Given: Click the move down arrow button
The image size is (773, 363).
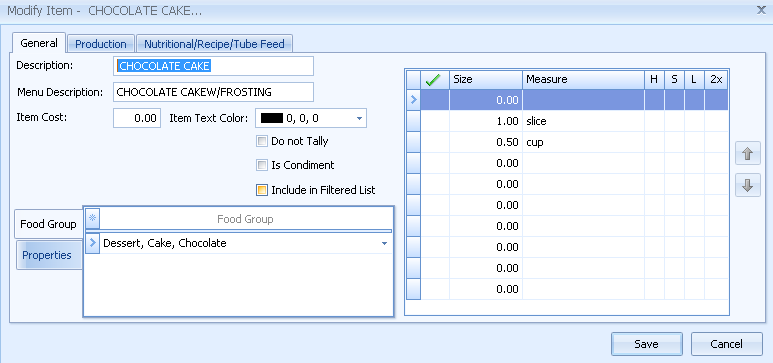Looking at the screenshot, I should (x=747, y=185).
